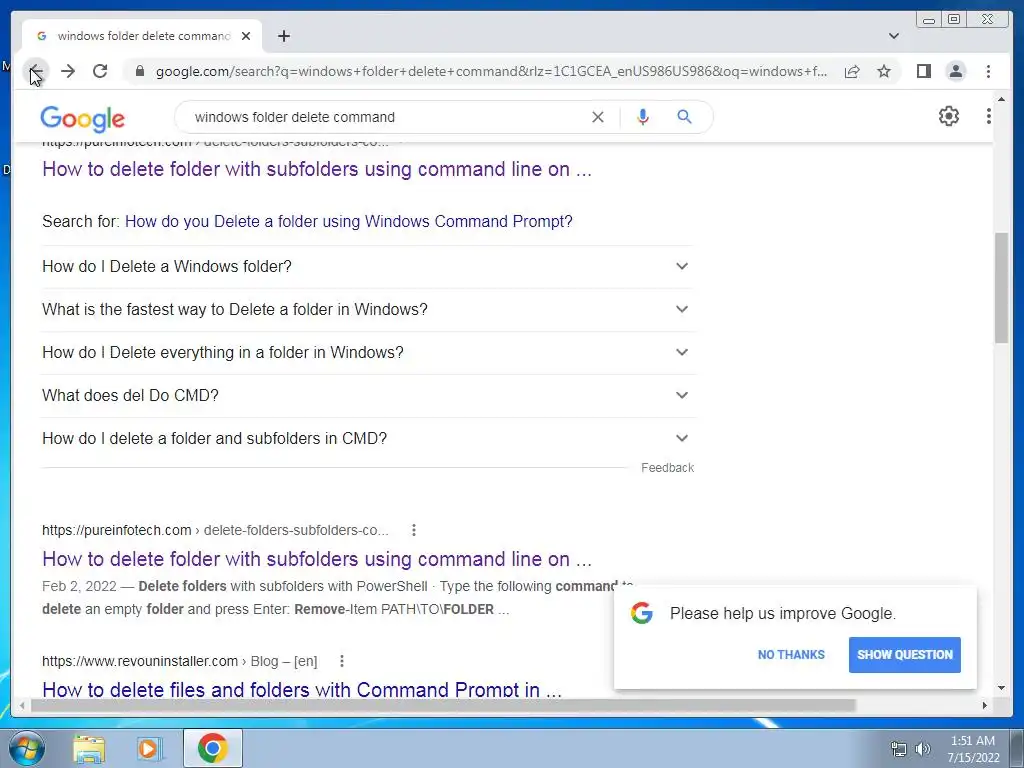Go to Google home via the logo

(82, 118)
